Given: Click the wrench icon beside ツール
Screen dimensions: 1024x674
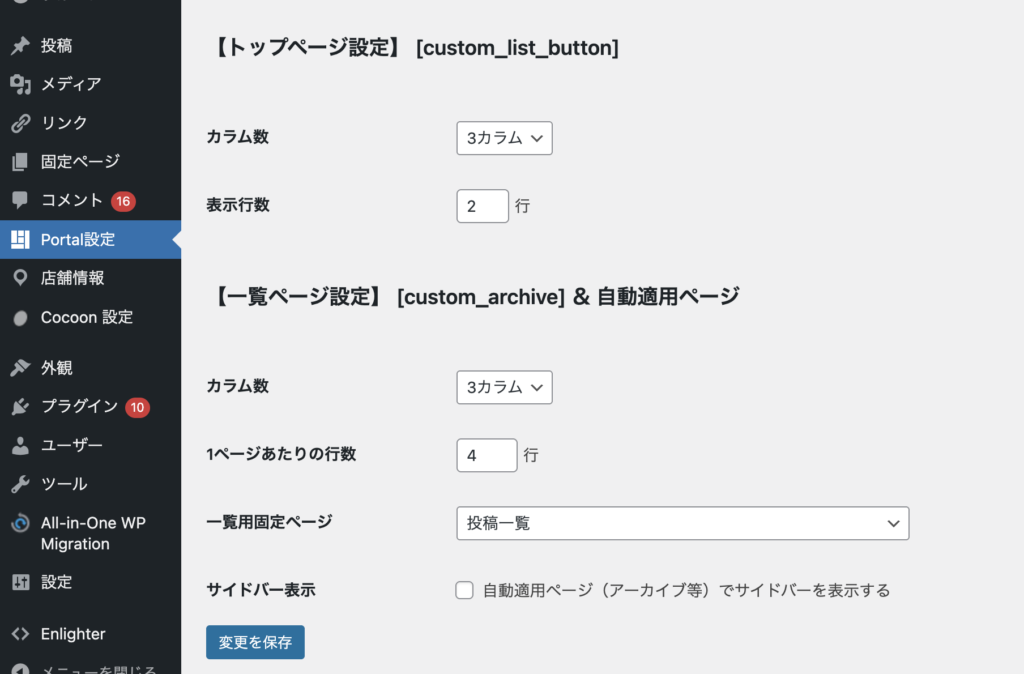Looking at the screenshot, I should [20, 484].
